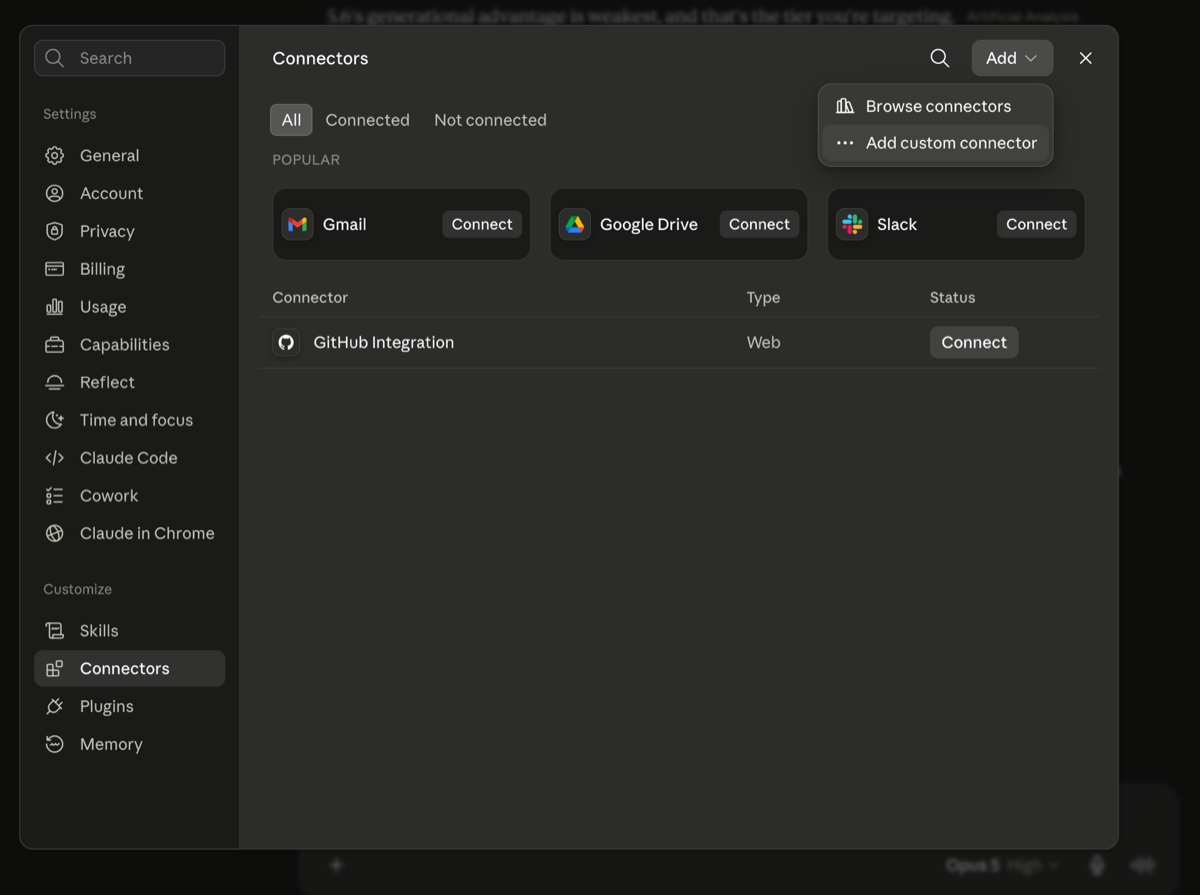1200x895 pixels.
Task: Connect the Gmail connector
Action: [x=482, y=224]
